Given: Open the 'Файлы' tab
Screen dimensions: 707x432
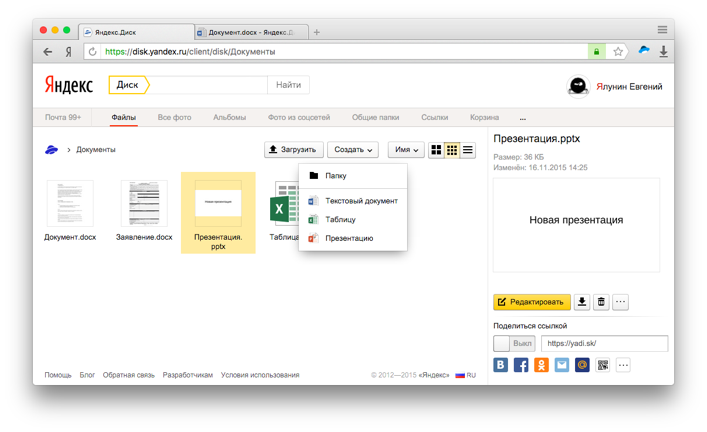Looking at the screenshot, I should pyautogui.click(x=124, y=117).
